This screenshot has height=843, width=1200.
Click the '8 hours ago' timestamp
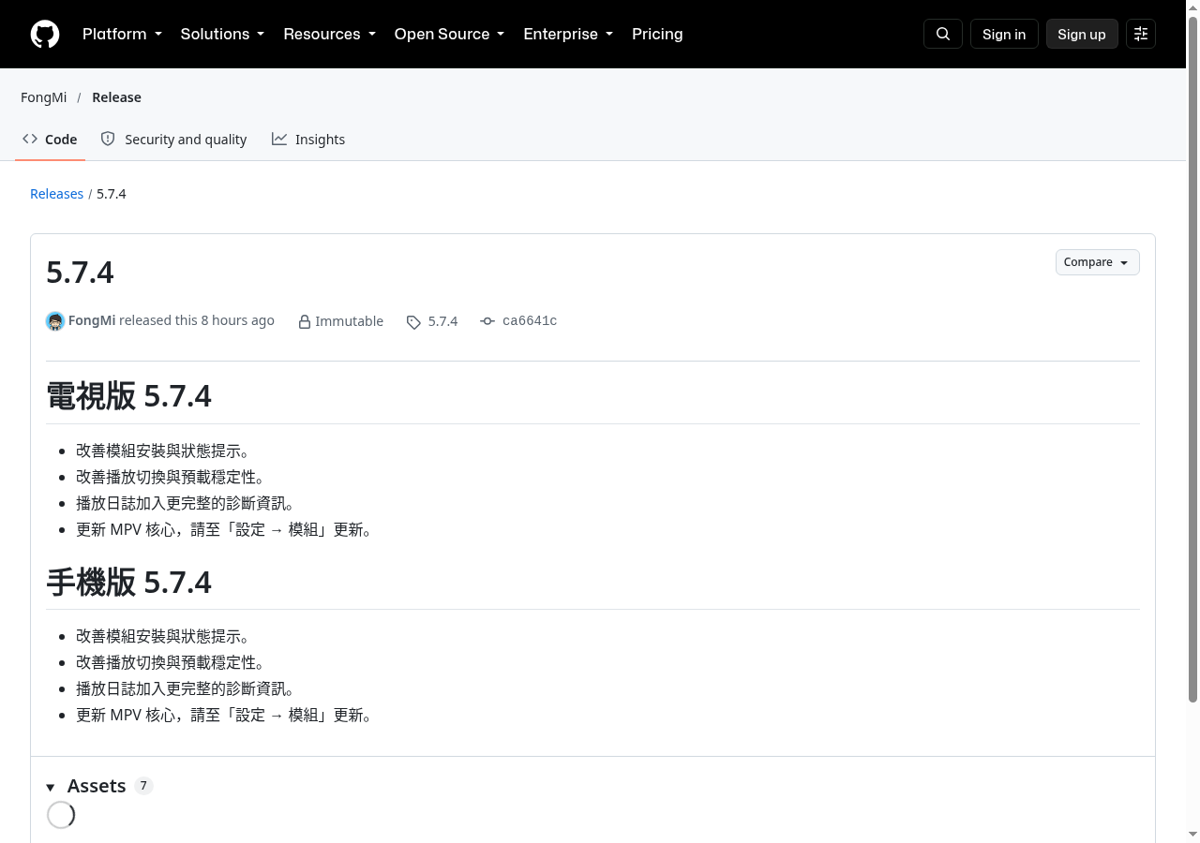tap(238, 320)
